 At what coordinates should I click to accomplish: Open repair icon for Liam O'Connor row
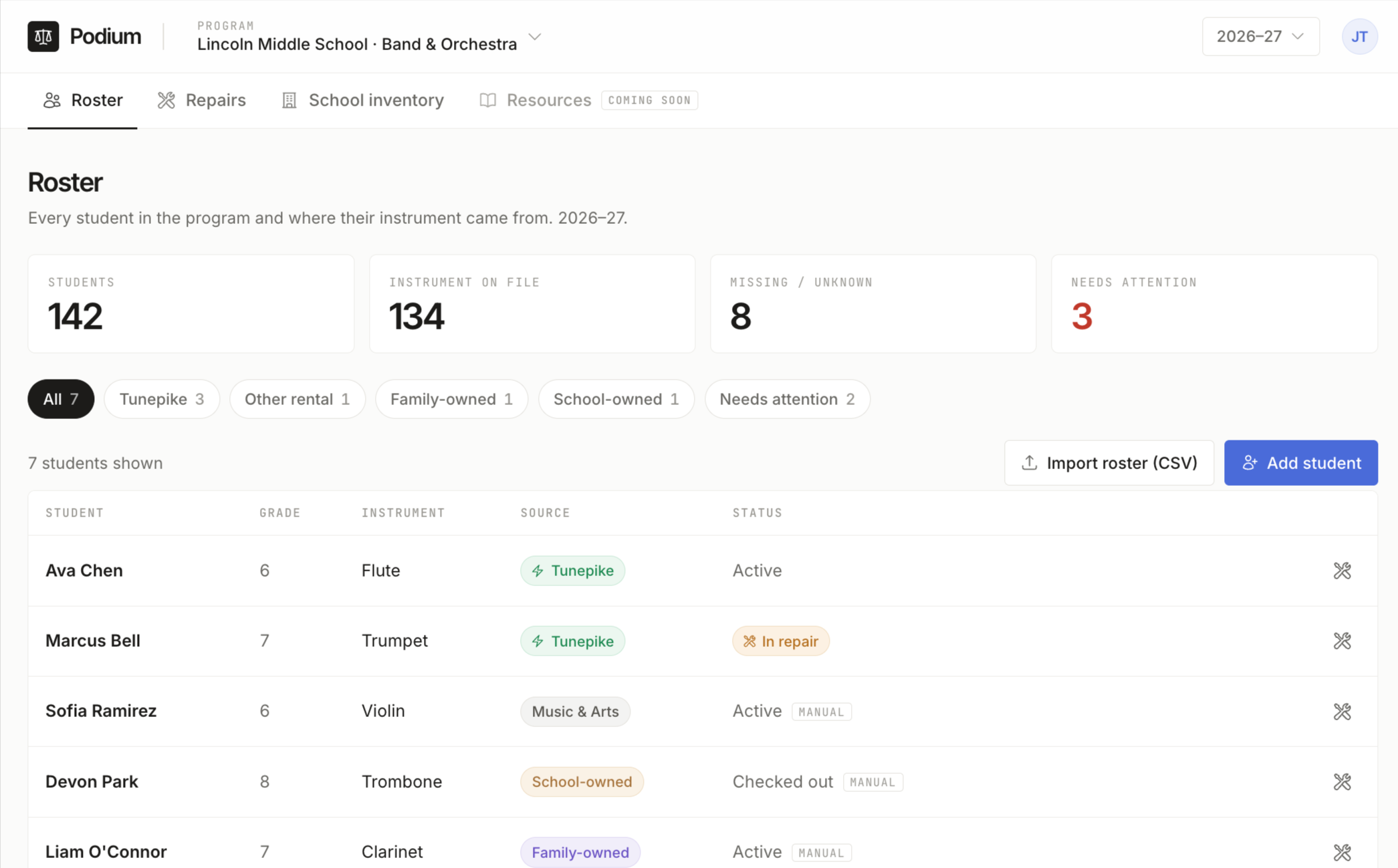click(x=1342, y=853)
